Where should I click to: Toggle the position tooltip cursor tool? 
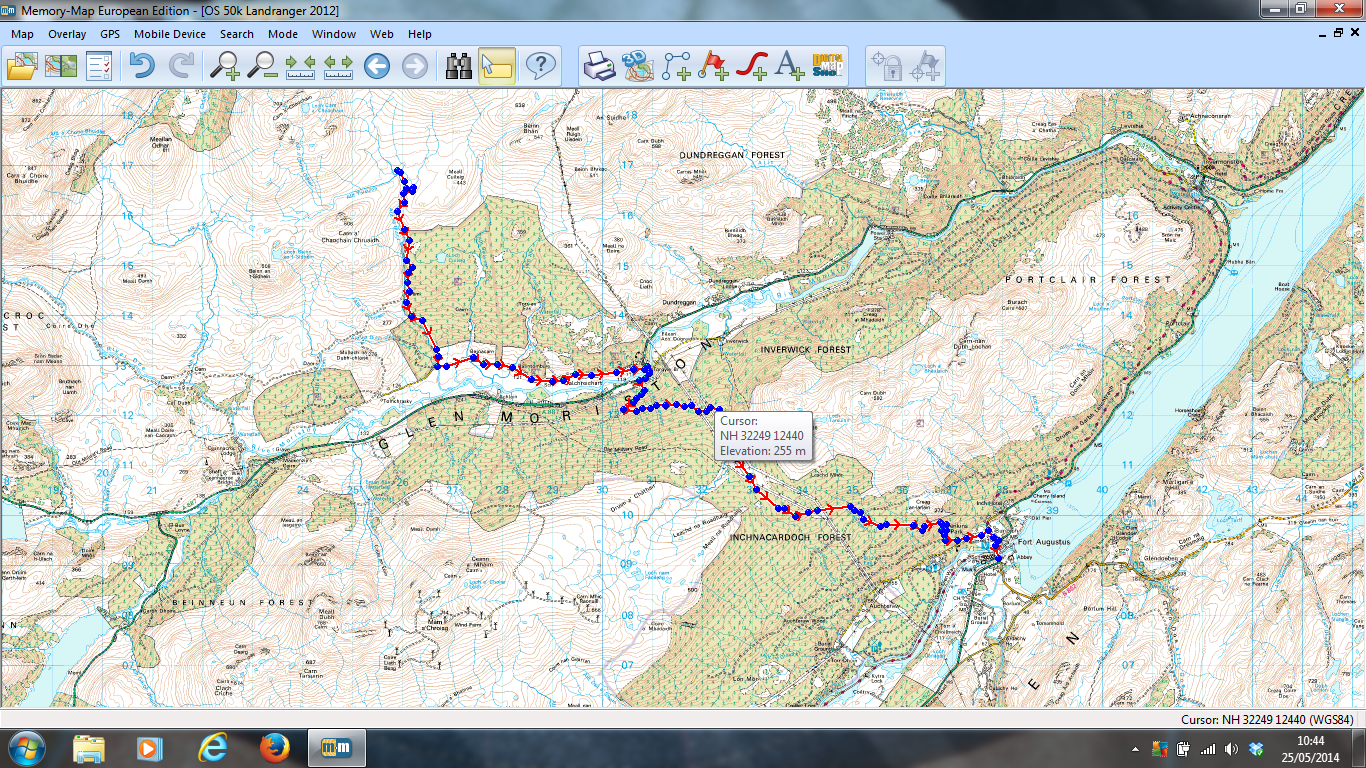(497, 66)
